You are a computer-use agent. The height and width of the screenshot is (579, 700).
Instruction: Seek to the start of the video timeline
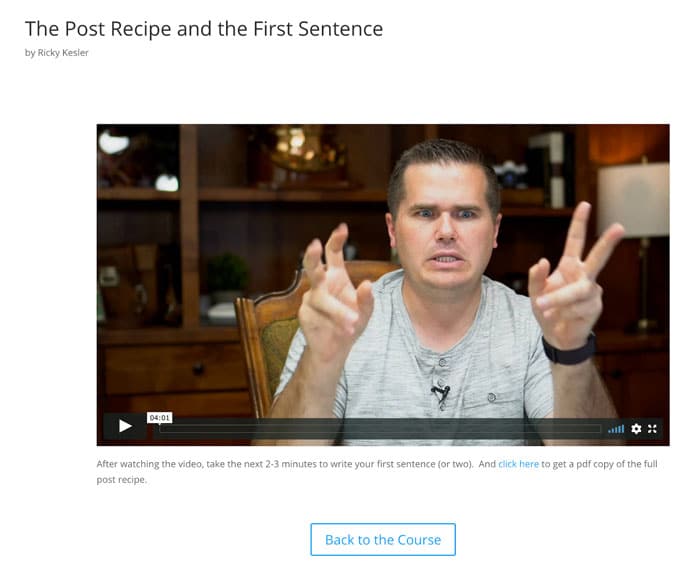tap(162, 429)
